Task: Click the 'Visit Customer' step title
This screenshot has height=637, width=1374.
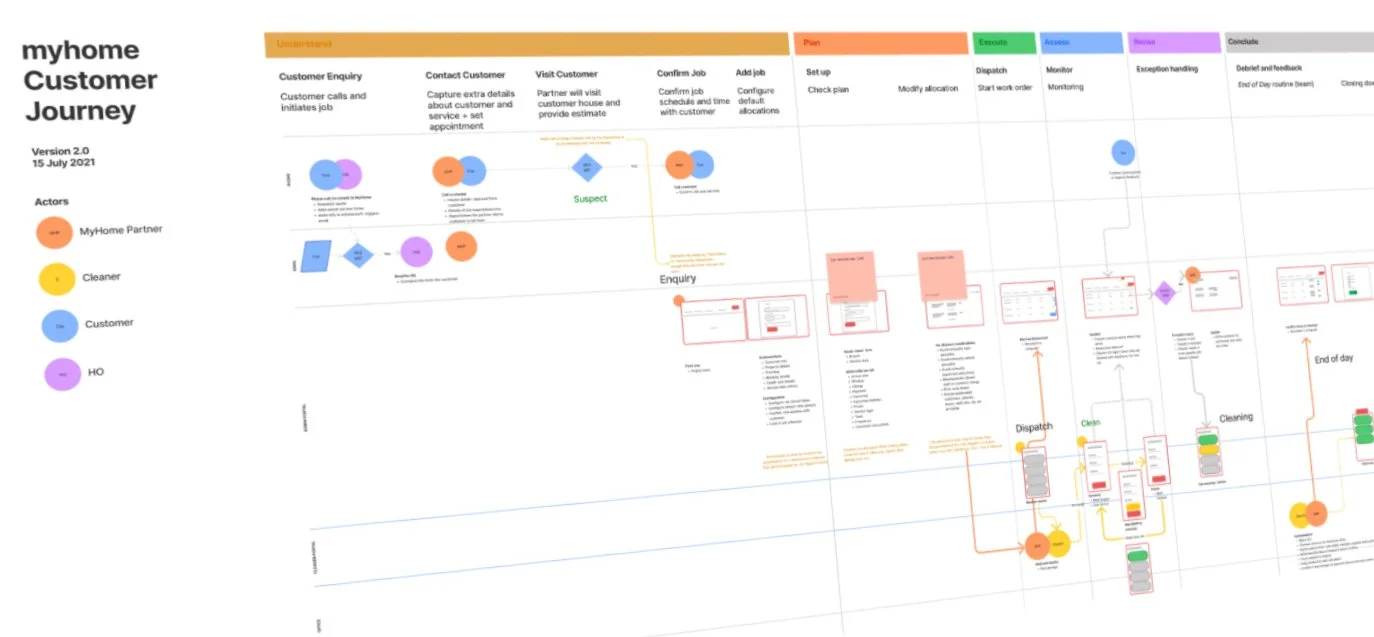Action: 567,74
